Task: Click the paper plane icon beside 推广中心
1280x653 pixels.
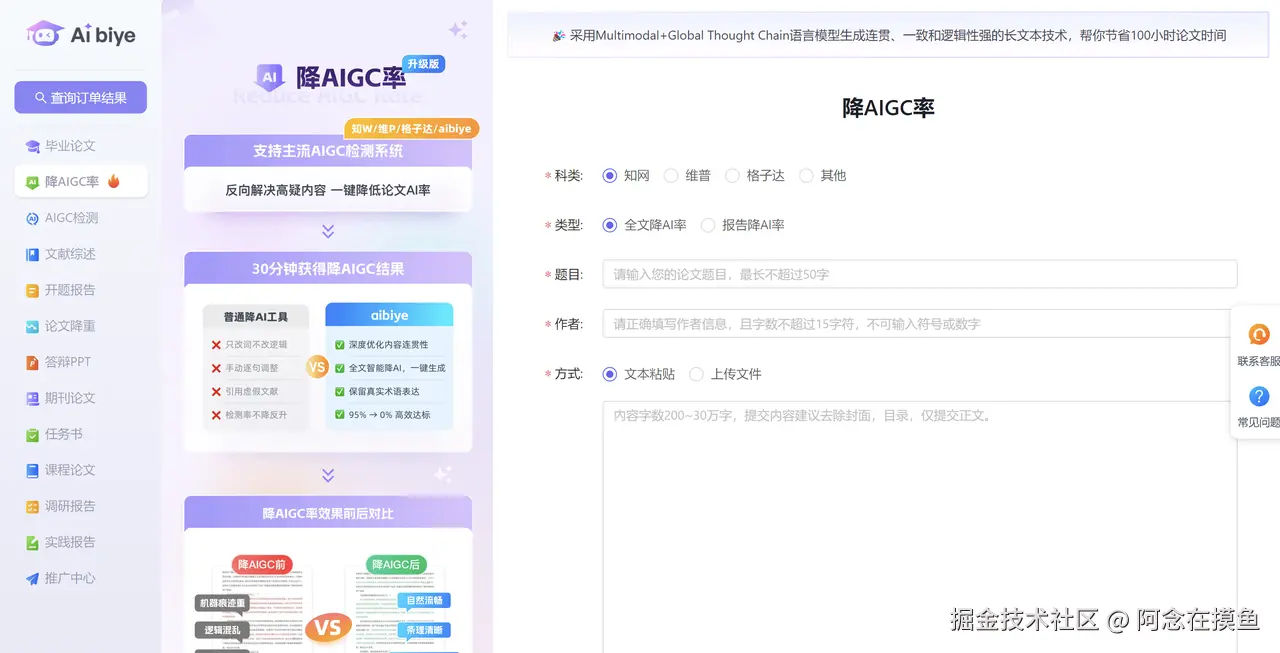Action: click(x=33, y=578)
